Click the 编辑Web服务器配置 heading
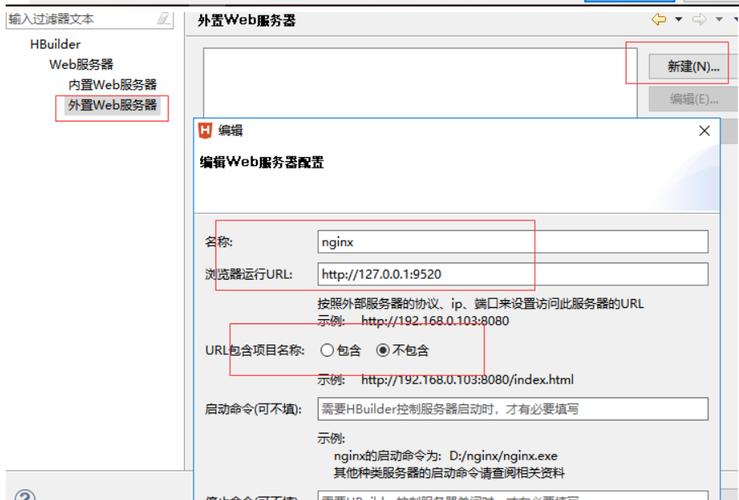Viewport: 739px width, 500px height. pyautogui.click(x=262, y=162)
